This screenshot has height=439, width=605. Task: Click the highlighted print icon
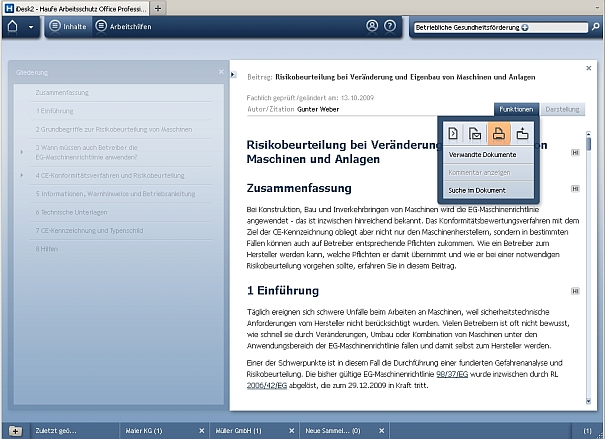pos(499,133)
